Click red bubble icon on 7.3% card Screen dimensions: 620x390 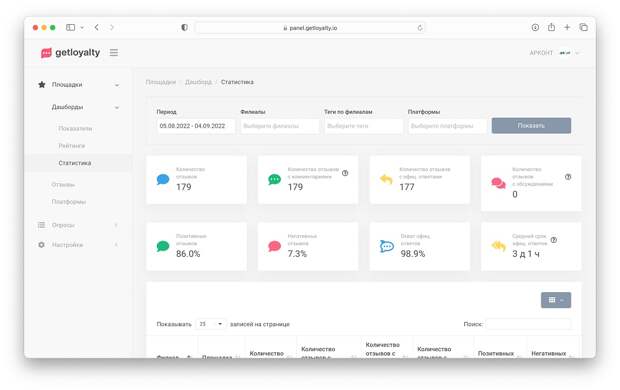pyautogui.click(x=274, y=246)
